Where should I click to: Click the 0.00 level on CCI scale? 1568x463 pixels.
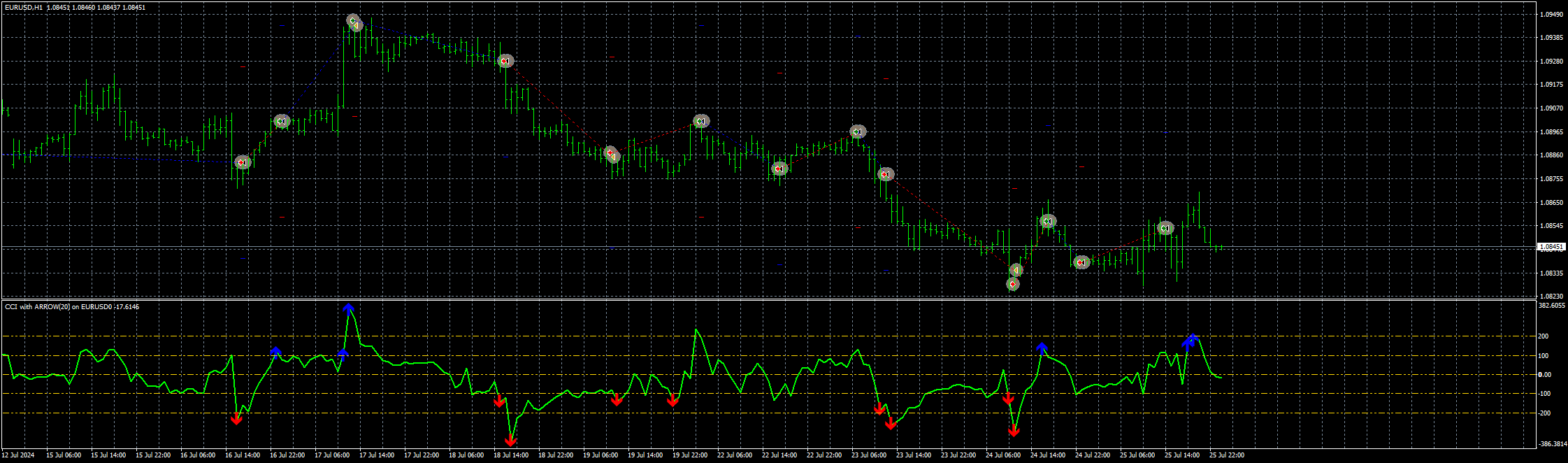click(1544, 375)
